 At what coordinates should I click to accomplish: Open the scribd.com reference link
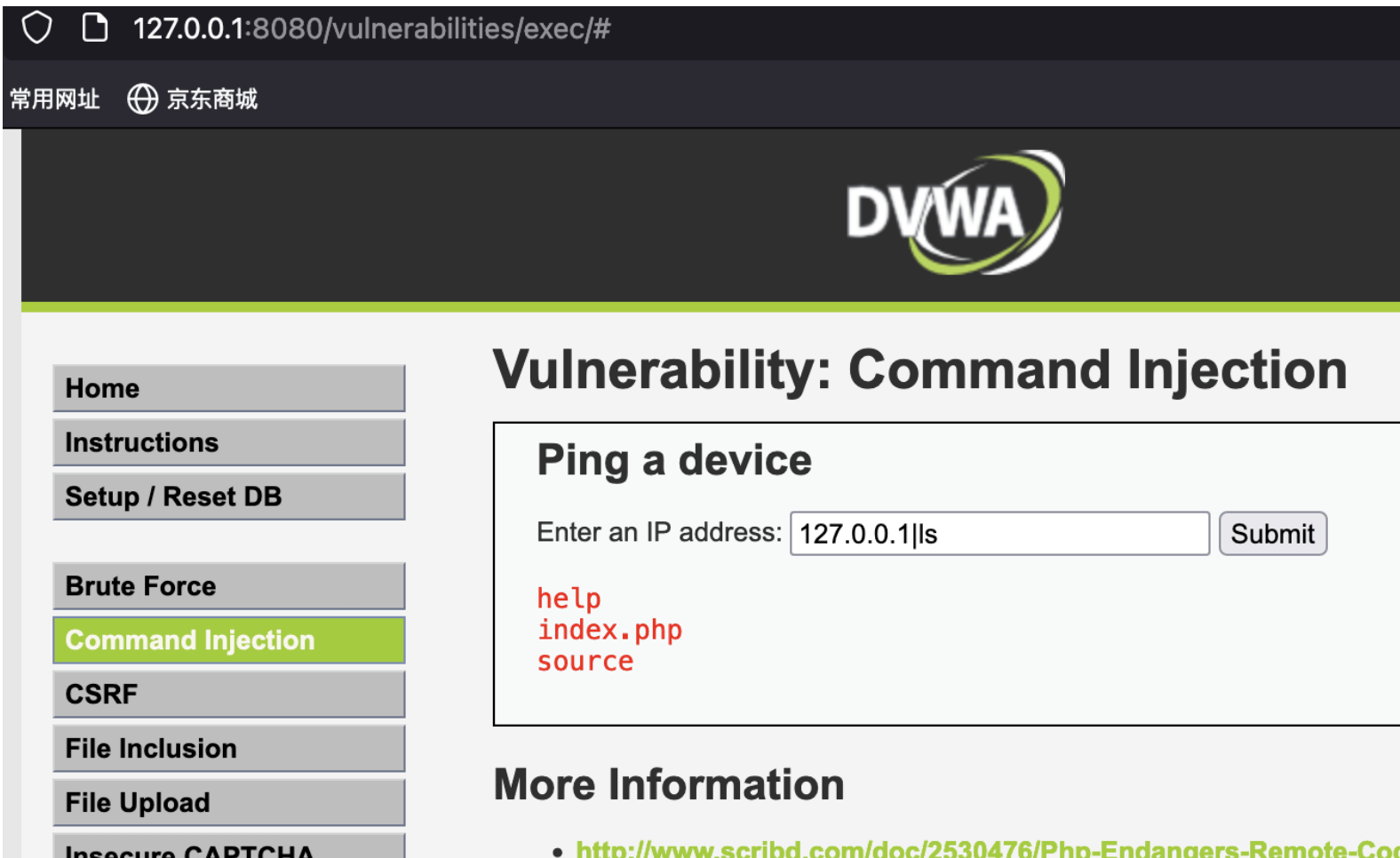(x=987, y=849)
